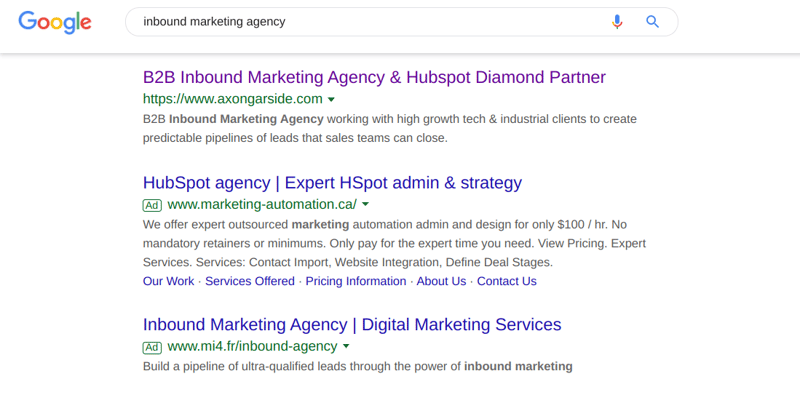The width and height of the screenshot is (800, 395).
Task: Open the Services Offered sitelink
Action: (250, 281)
